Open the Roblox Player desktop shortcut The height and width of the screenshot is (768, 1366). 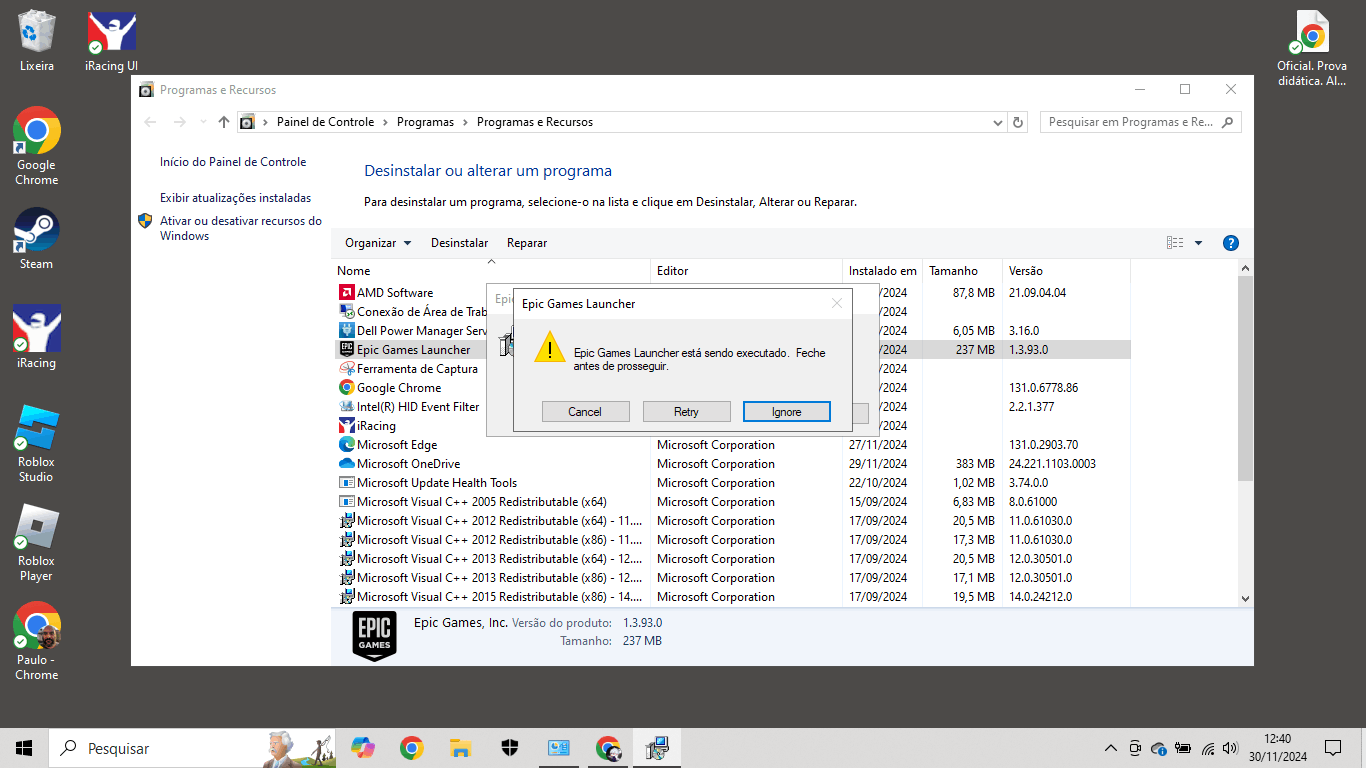click(37, 543)
